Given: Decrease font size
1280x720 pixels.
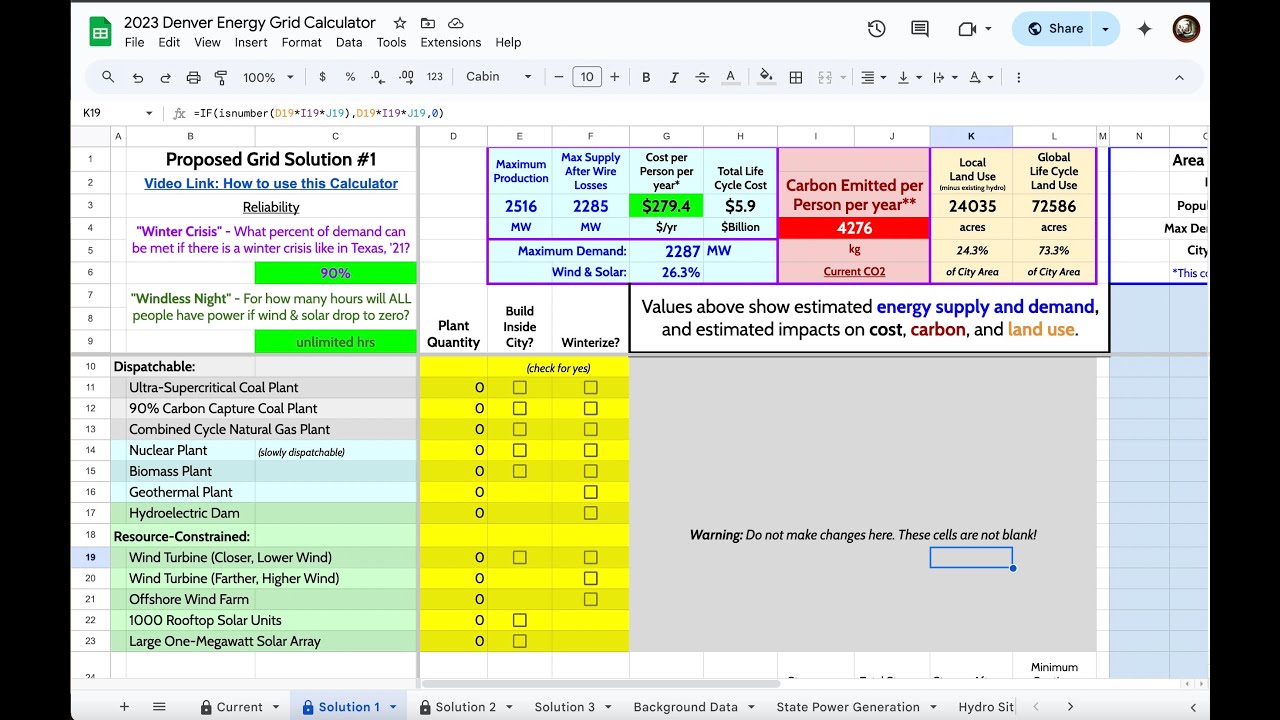Looking at the screenshot, I should 559,77.
